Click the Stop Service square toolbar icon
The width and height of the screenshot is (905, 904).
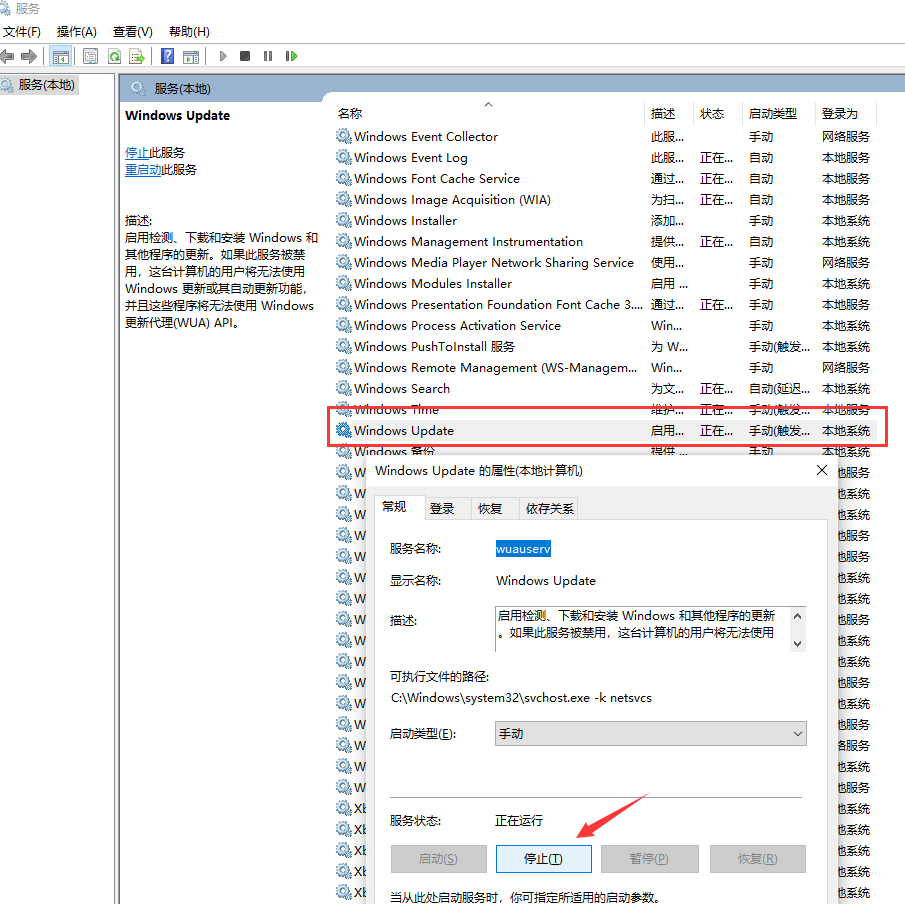pos(244,56)
